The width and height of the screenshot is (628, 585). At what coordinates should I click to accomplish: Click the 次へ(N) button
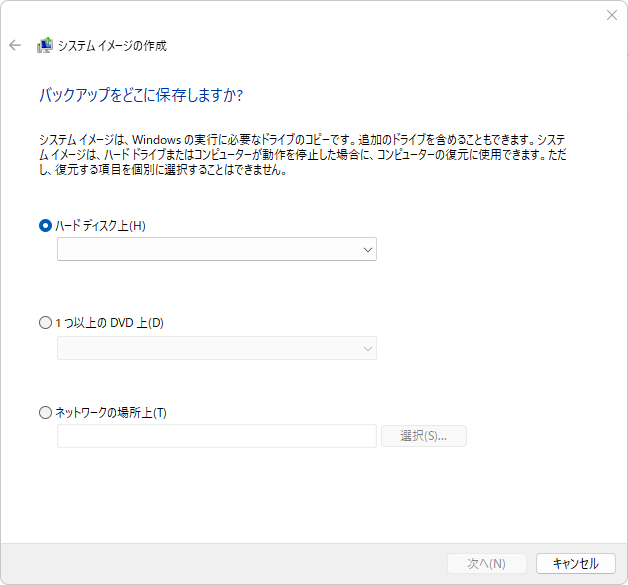tap(487, 563)
